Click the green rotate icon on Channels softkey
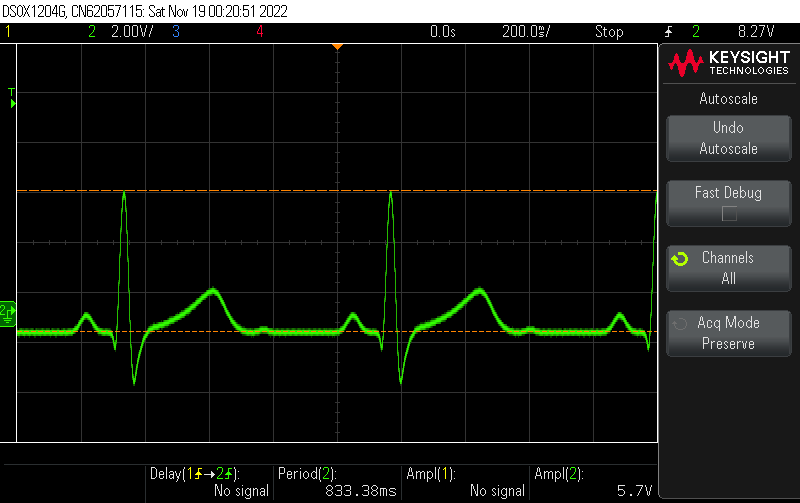This screenshot has height=503, width=800. coord(680,259)
